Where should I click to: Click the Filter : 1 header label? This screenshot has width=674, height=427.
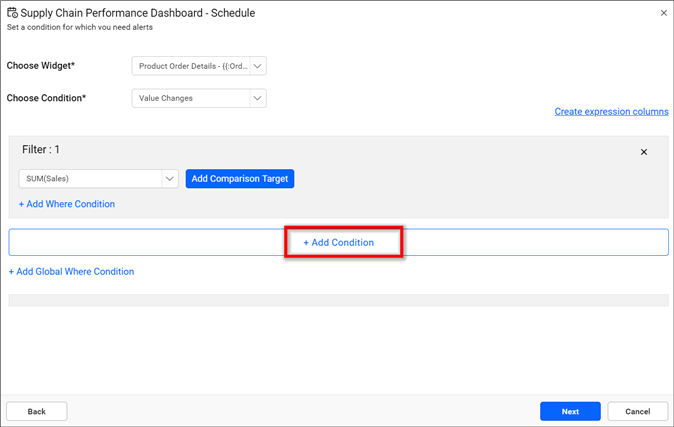[41, 149]
